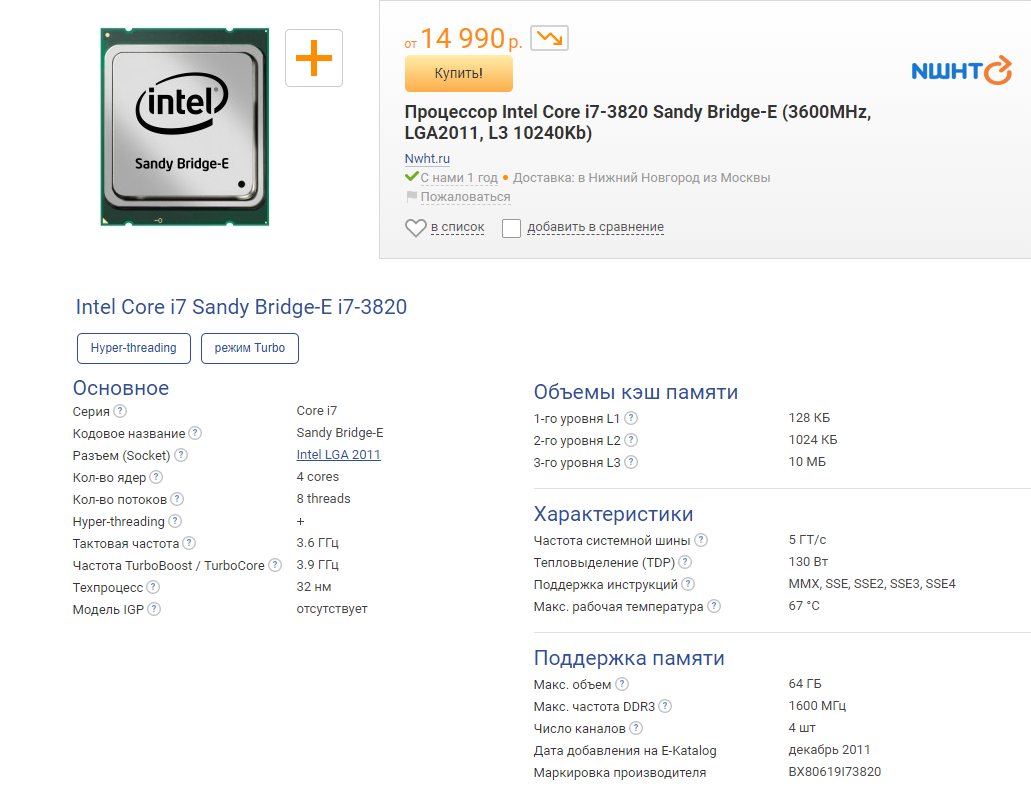
Task: Open help icon for Модель IGP
Action: (154, 609)
